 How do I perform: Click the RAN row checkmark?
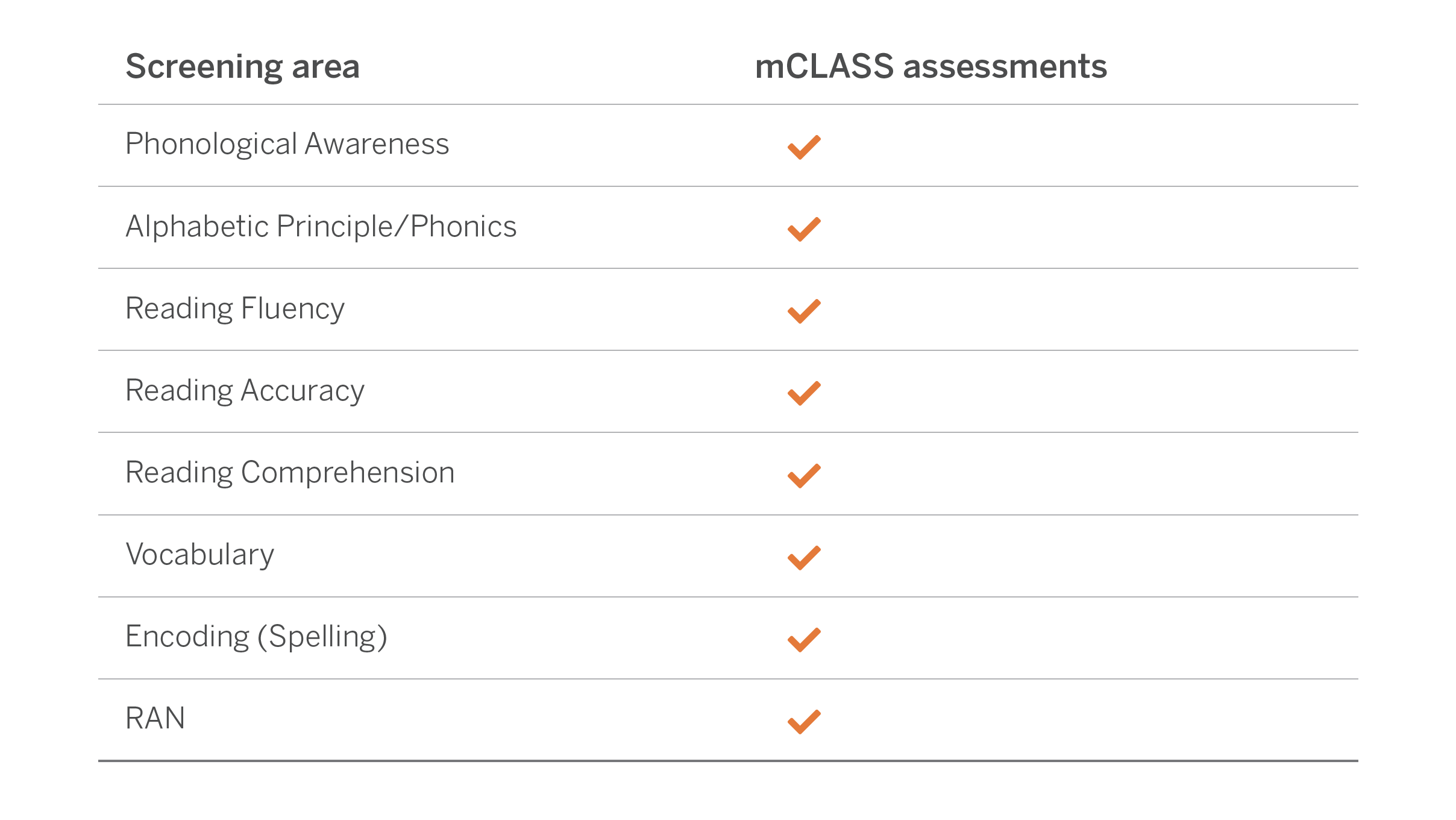tap(804, 722)
